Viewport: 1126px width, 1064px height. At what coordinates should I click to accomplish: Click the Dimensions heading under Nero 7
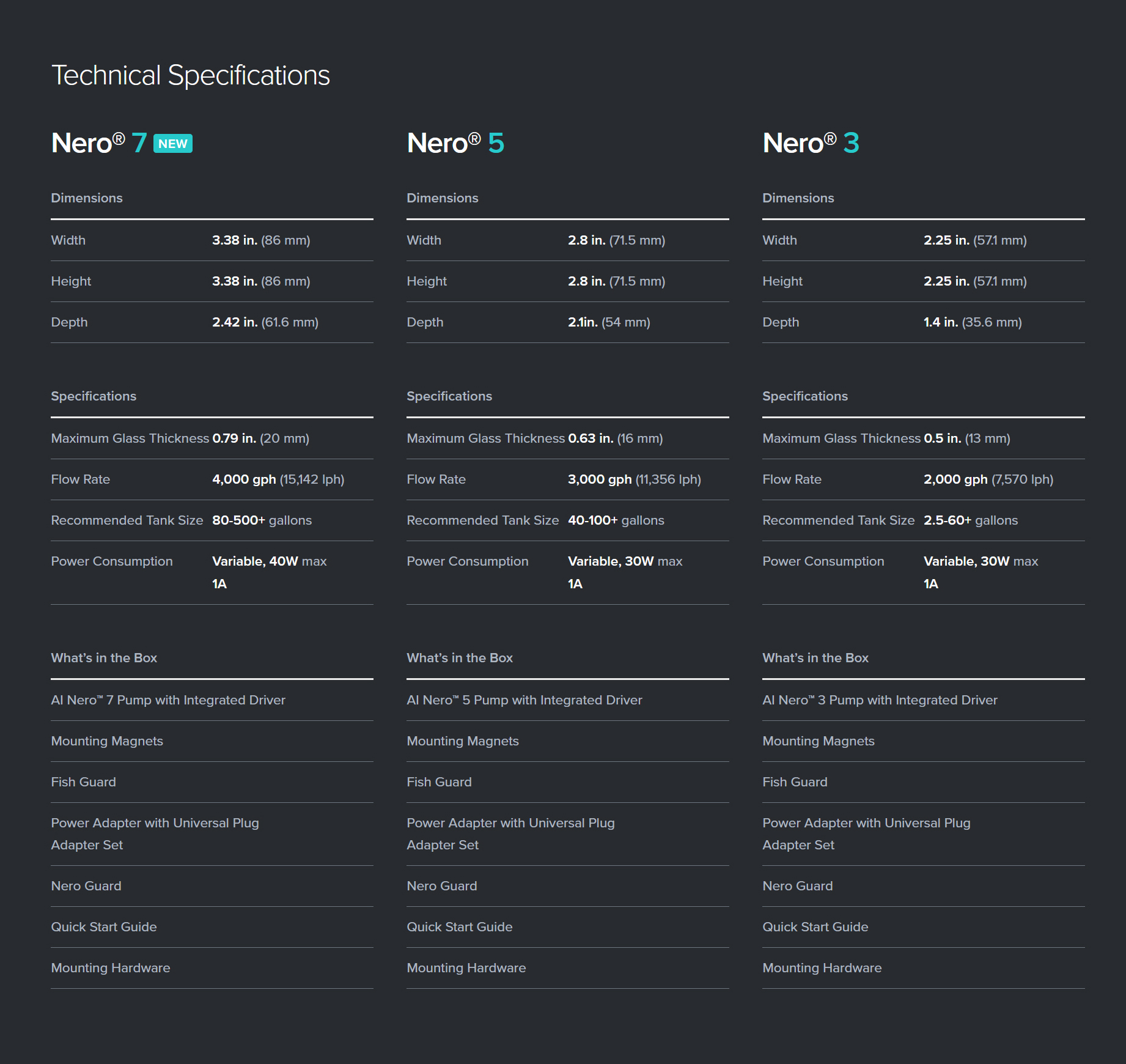(87, 198)
